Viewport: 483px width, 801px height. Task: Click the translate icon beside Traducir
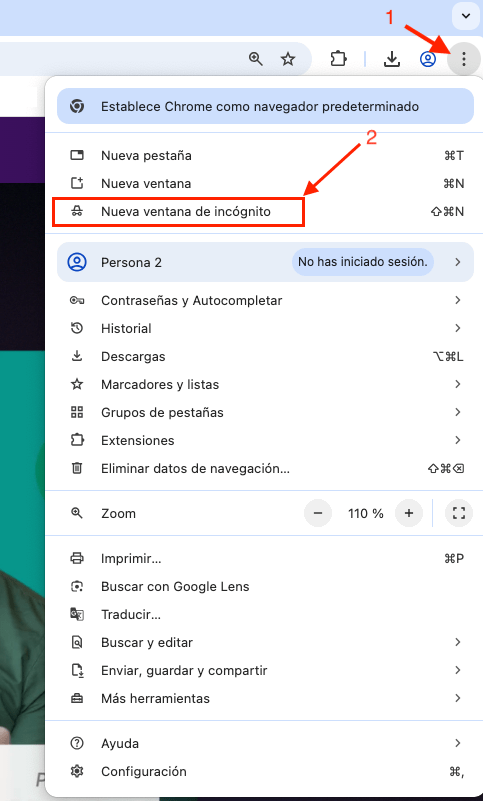pos(77,614)
